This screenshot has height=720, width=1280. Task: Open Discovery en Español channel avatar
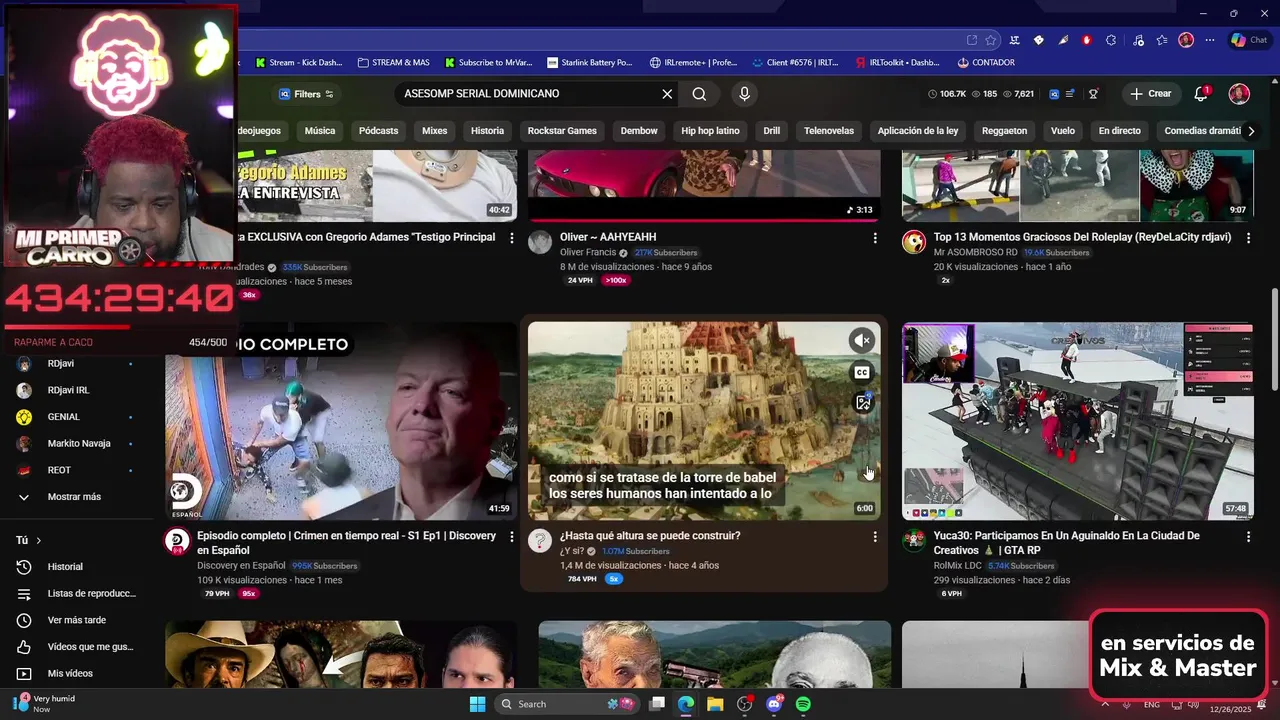pyautogui.click(x=177, y=542)
